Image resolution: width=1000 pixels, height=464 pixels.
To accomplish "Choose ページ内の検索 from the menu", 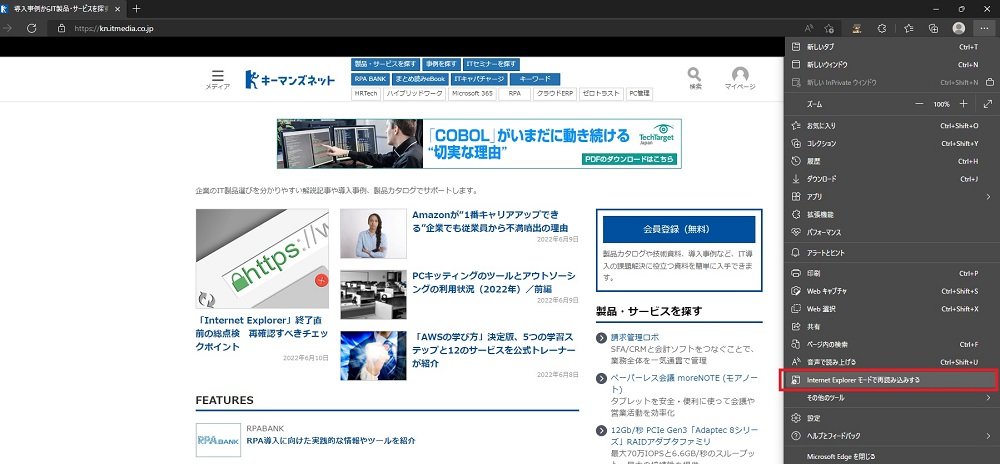I will (892, 344).
